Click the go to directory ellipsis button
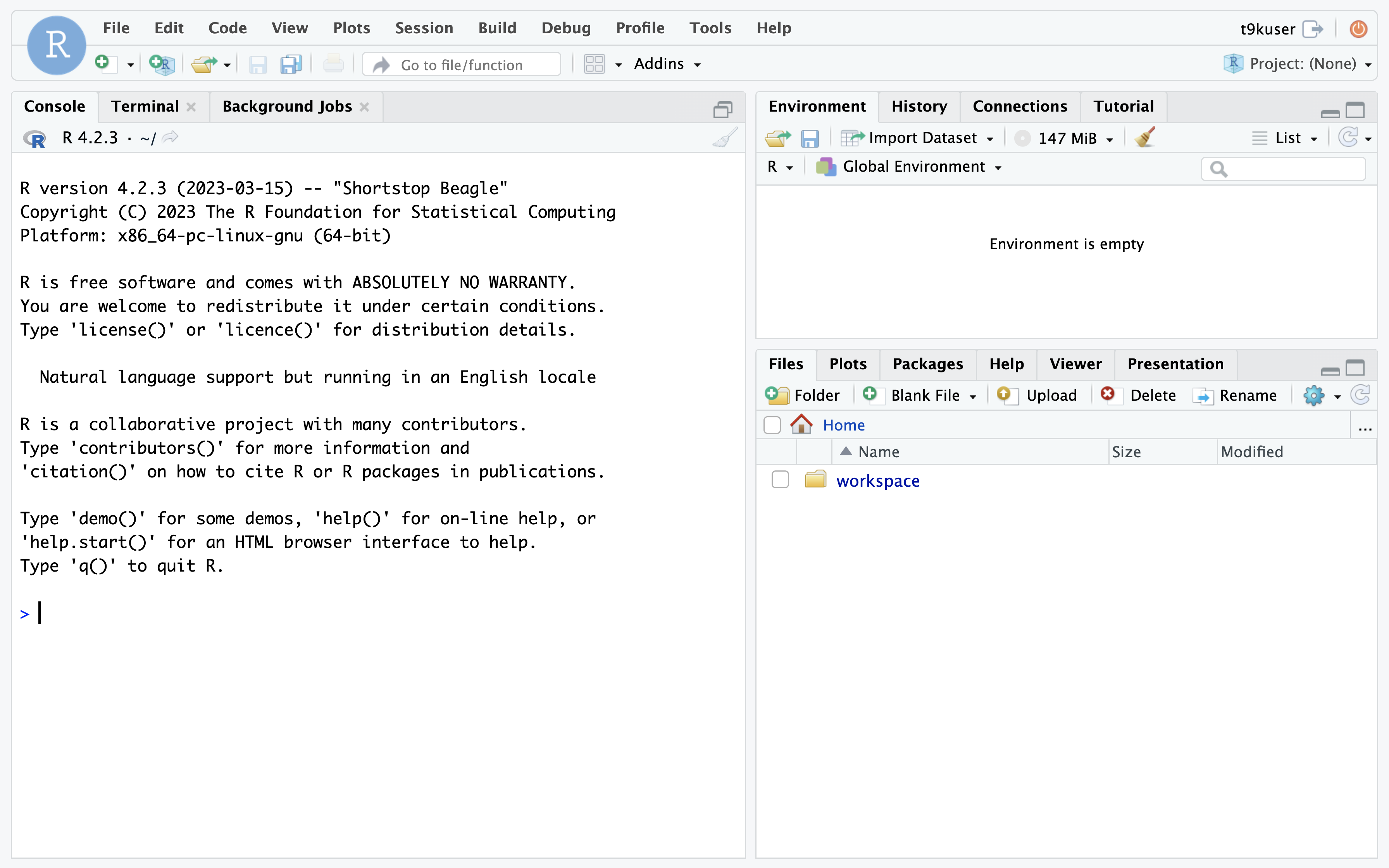 click(1365, 427)
